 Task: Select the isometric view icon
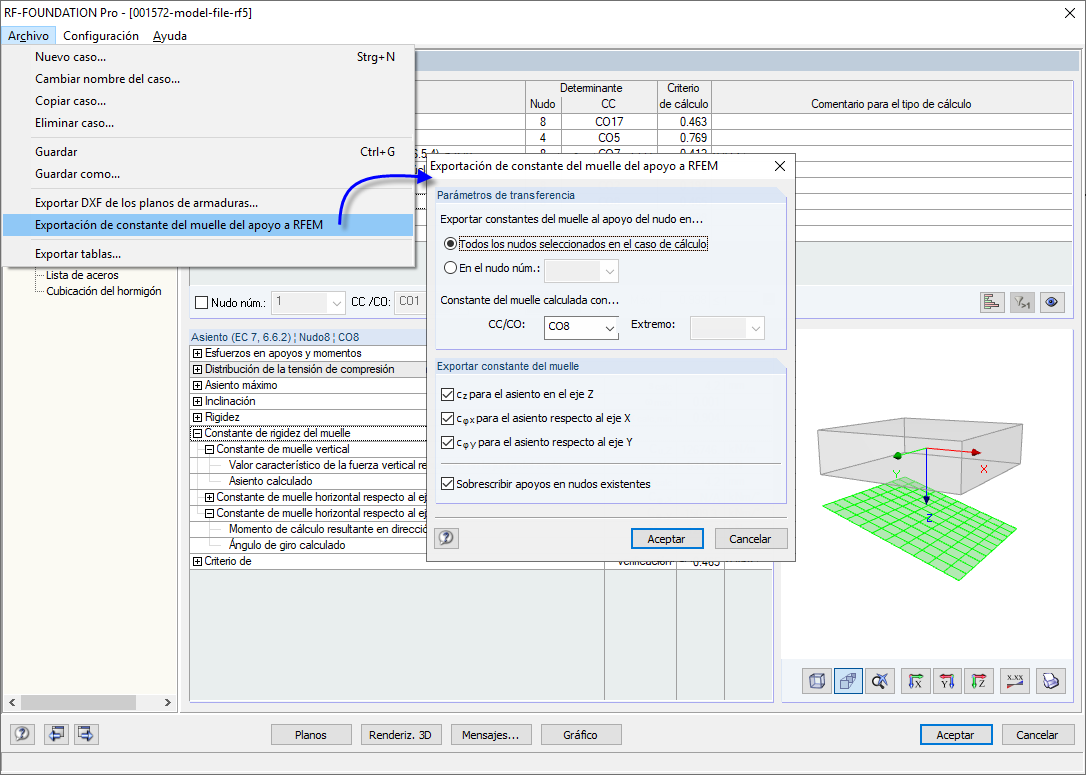[x=816, y=681]
